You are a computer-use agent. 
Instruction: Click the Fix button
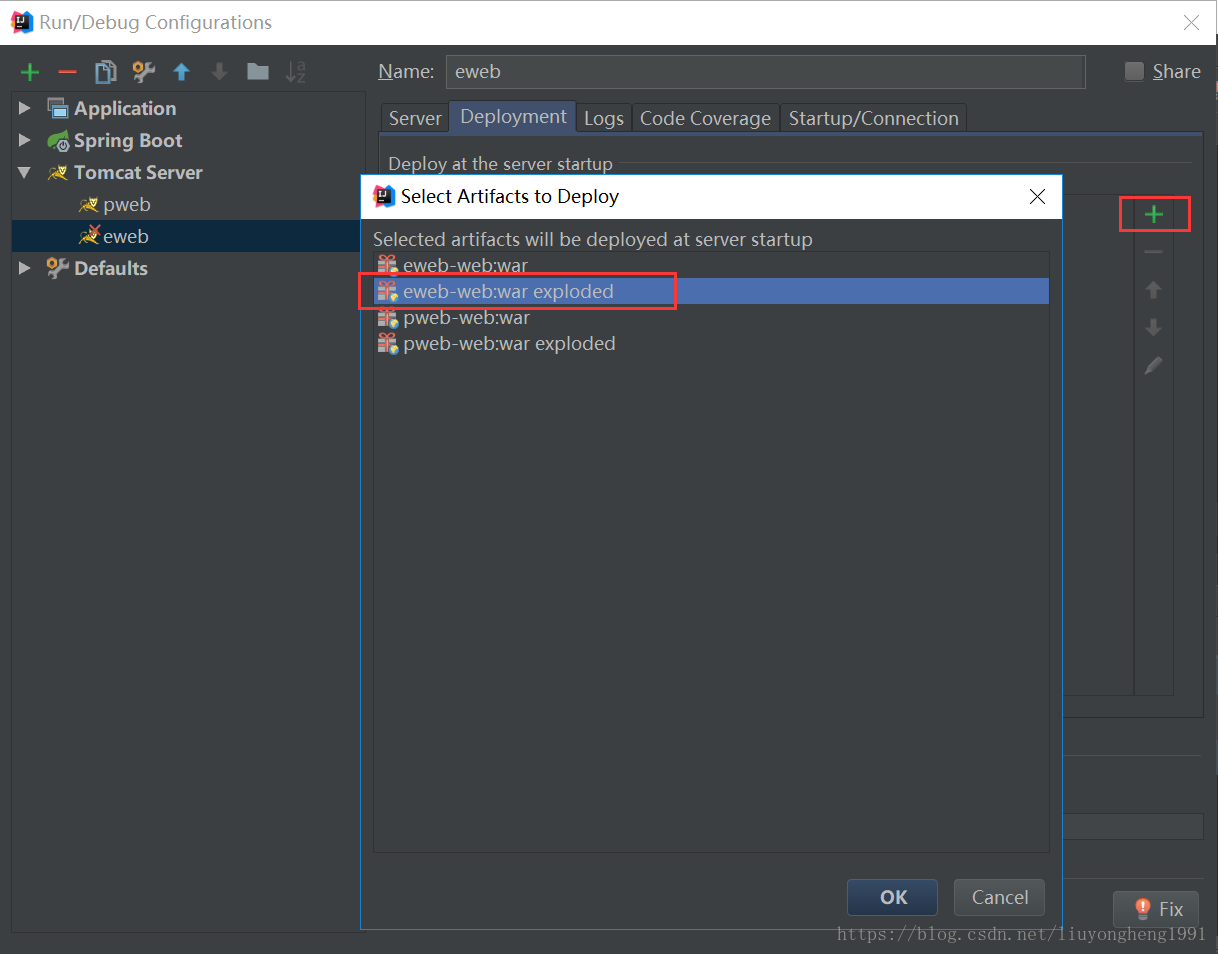coord(1157,909)
